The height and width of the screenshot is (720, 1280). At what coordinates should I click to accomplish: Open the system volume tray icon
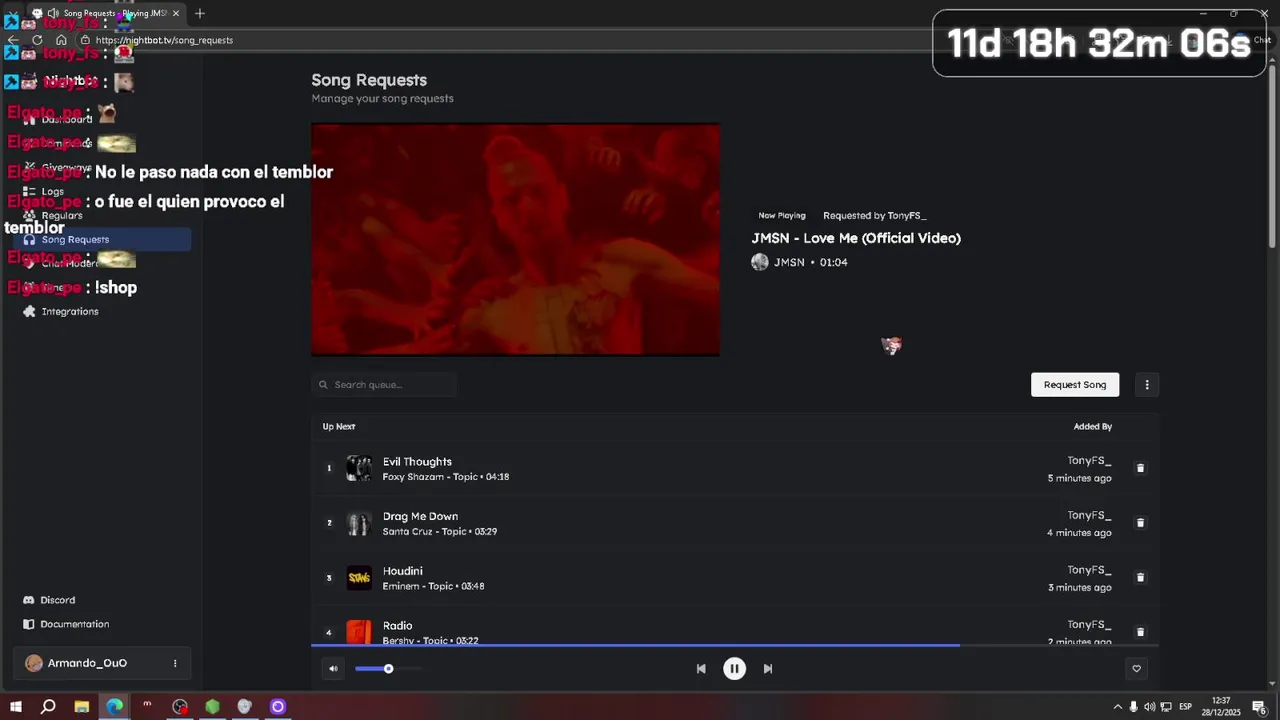click(x=1149, y=707)
